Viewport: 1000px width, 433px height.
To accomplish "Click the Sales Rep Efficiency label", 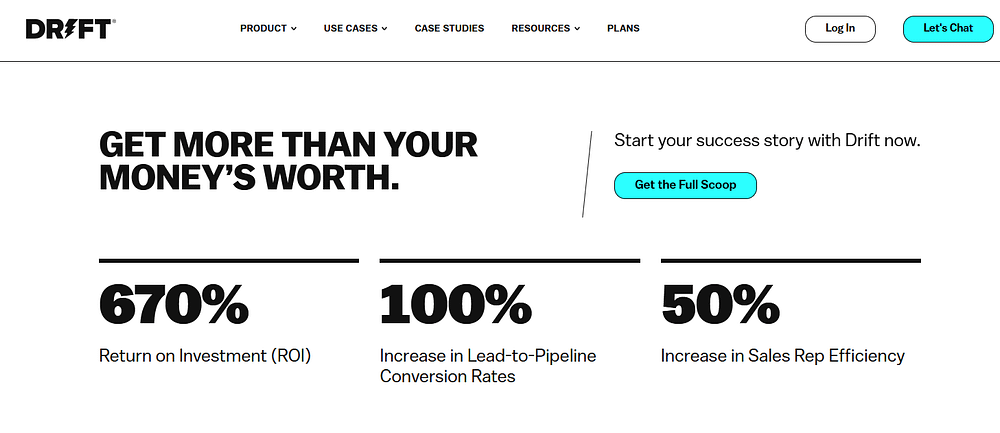I will 782,355.
